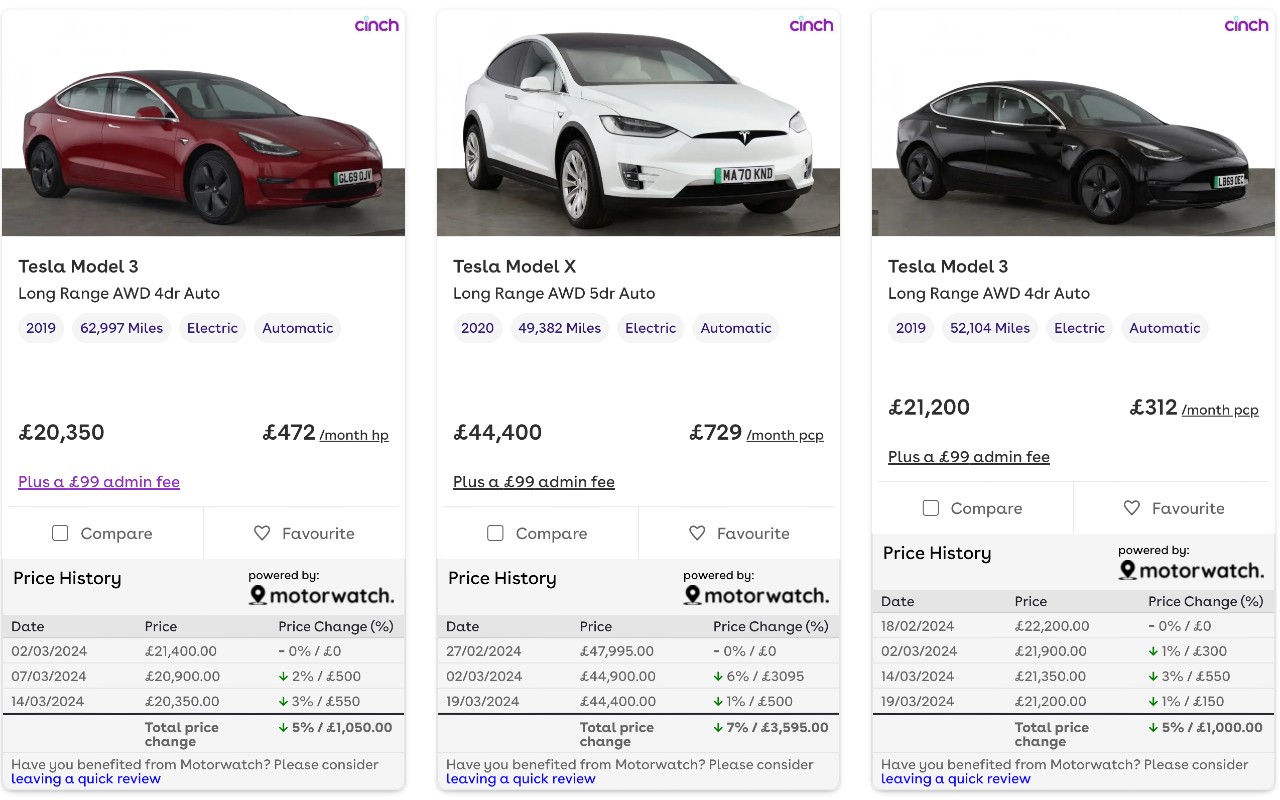Click the leaving a quick review link under the red Model 3
Screen dimensions: 1280x800
click(85, 778)
